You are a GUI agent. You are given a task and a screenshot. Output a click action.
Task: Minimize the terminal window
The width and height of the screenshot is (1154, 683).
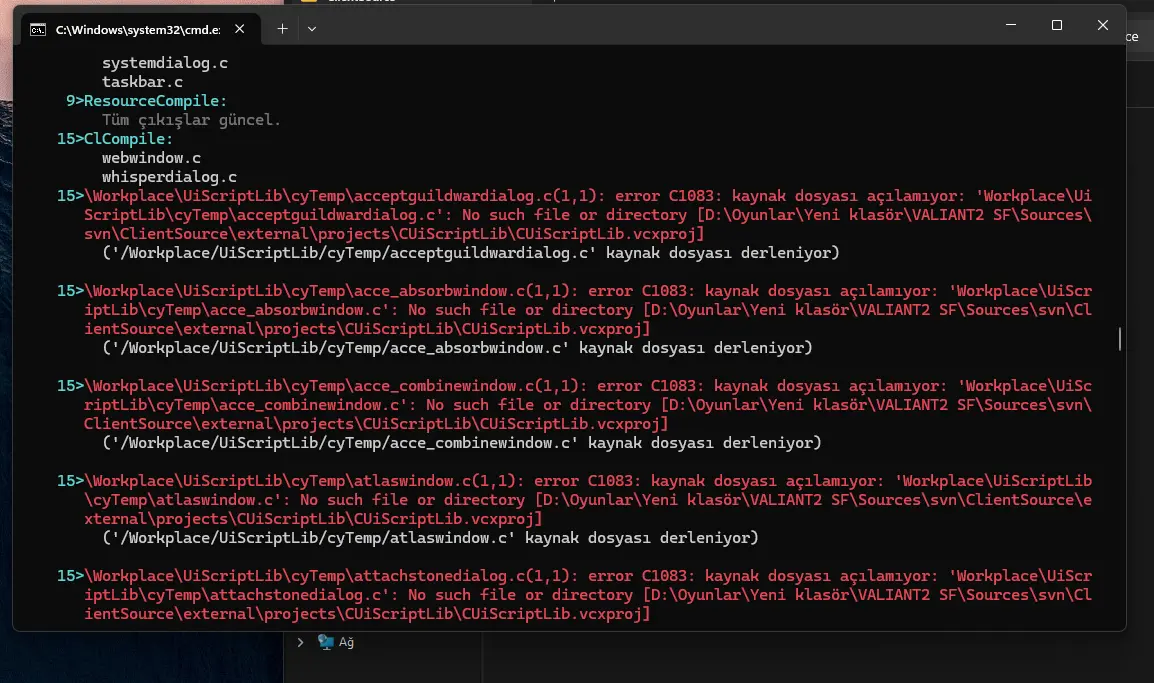point(1010,26)
